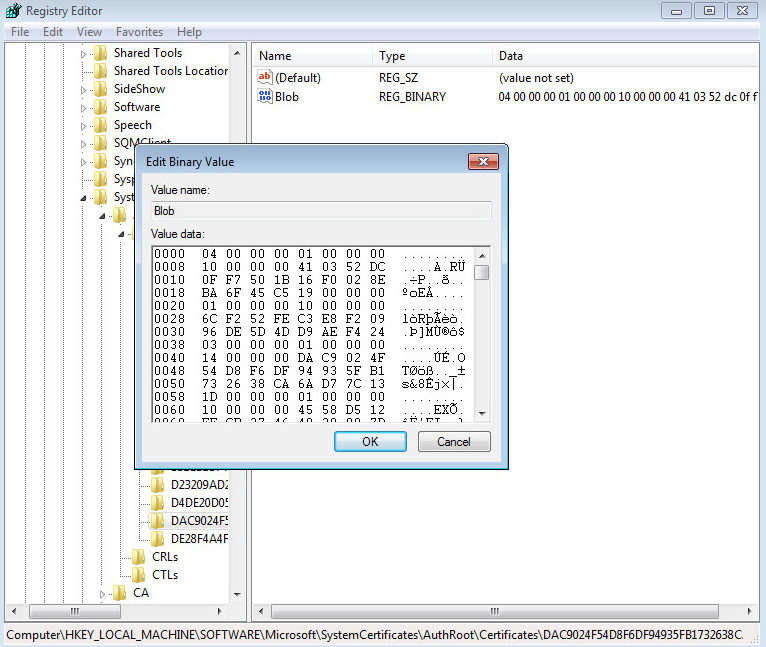
Task: Click the Data column header
Action: 510,56
